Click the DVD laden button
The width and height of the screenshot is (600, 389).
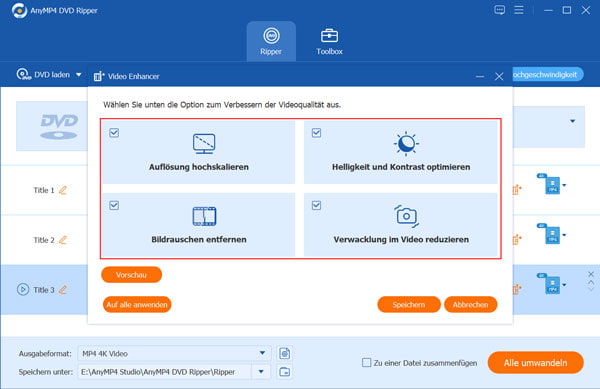44,75
